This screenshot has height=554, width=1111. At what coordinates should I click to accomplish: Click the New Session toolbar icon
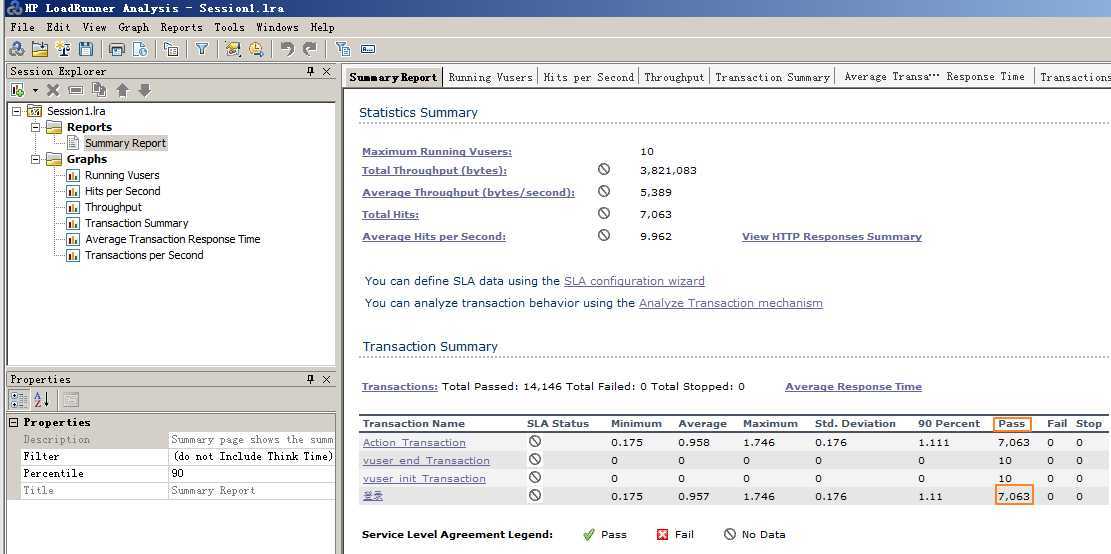(x=16, y=49)
